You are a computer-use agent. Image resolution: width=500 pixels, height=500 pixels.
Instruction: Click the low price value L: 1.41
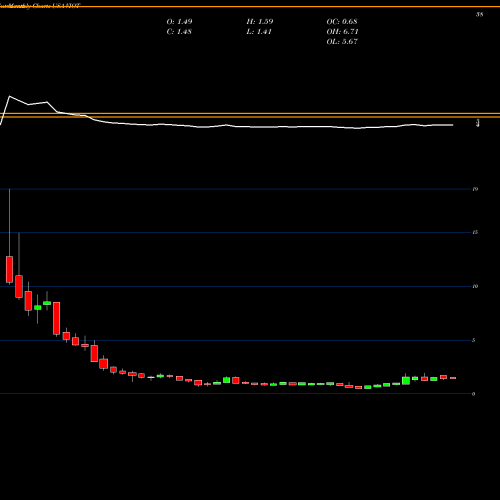[x=259, y=32]
